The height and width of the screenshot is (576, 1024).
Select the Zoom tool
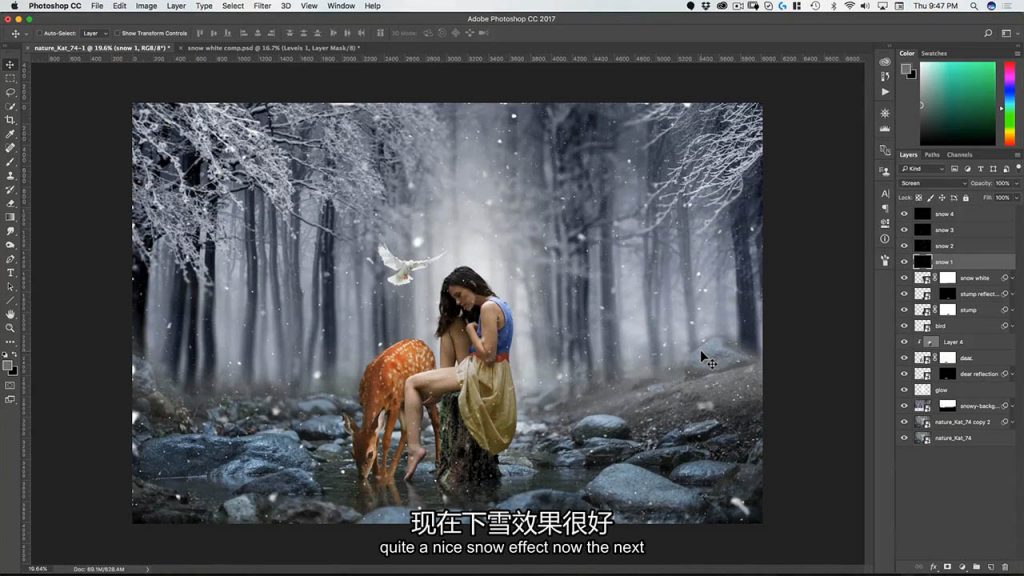click(10, 328)
